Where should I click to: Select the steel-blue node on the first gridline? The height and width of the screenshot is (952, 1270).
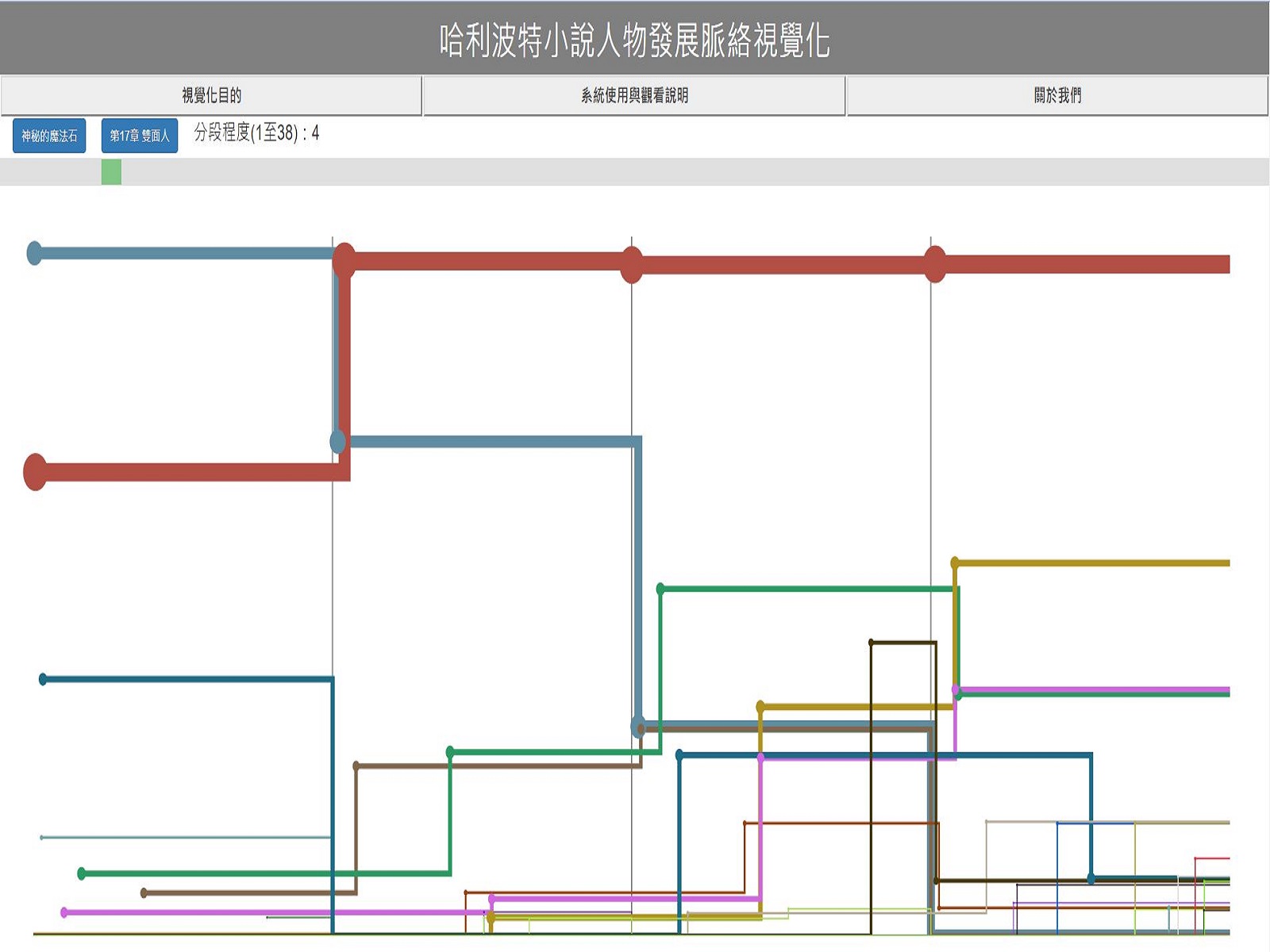pyautogui.click(x=338, y=442)
